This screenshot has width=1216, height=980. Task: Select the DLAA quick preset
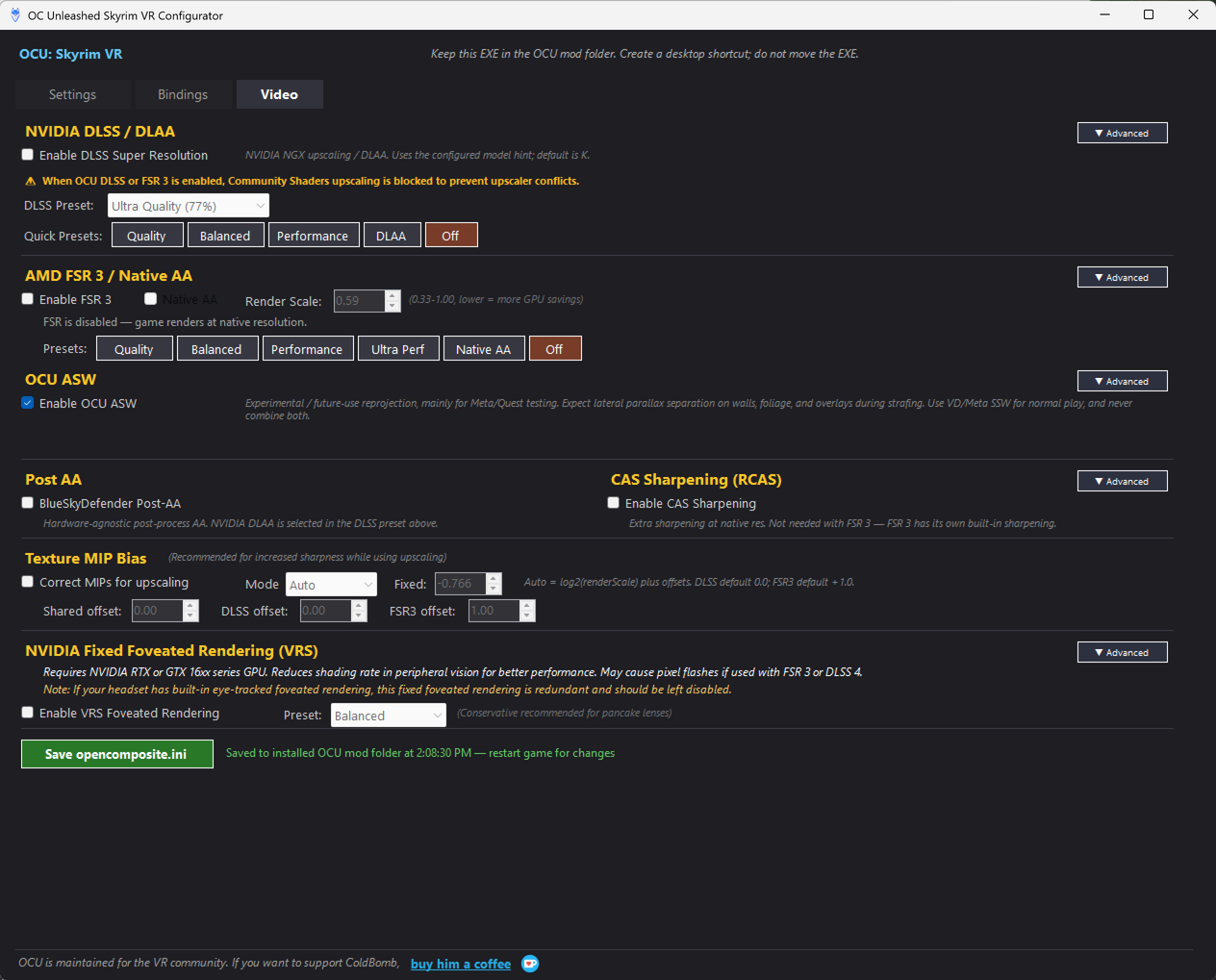391,236
